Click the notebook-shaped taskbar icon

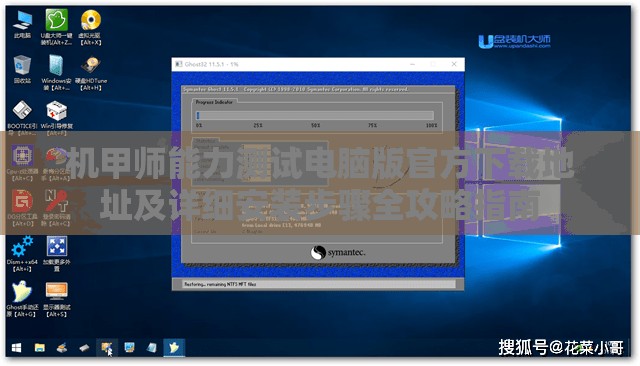[151, 348]
